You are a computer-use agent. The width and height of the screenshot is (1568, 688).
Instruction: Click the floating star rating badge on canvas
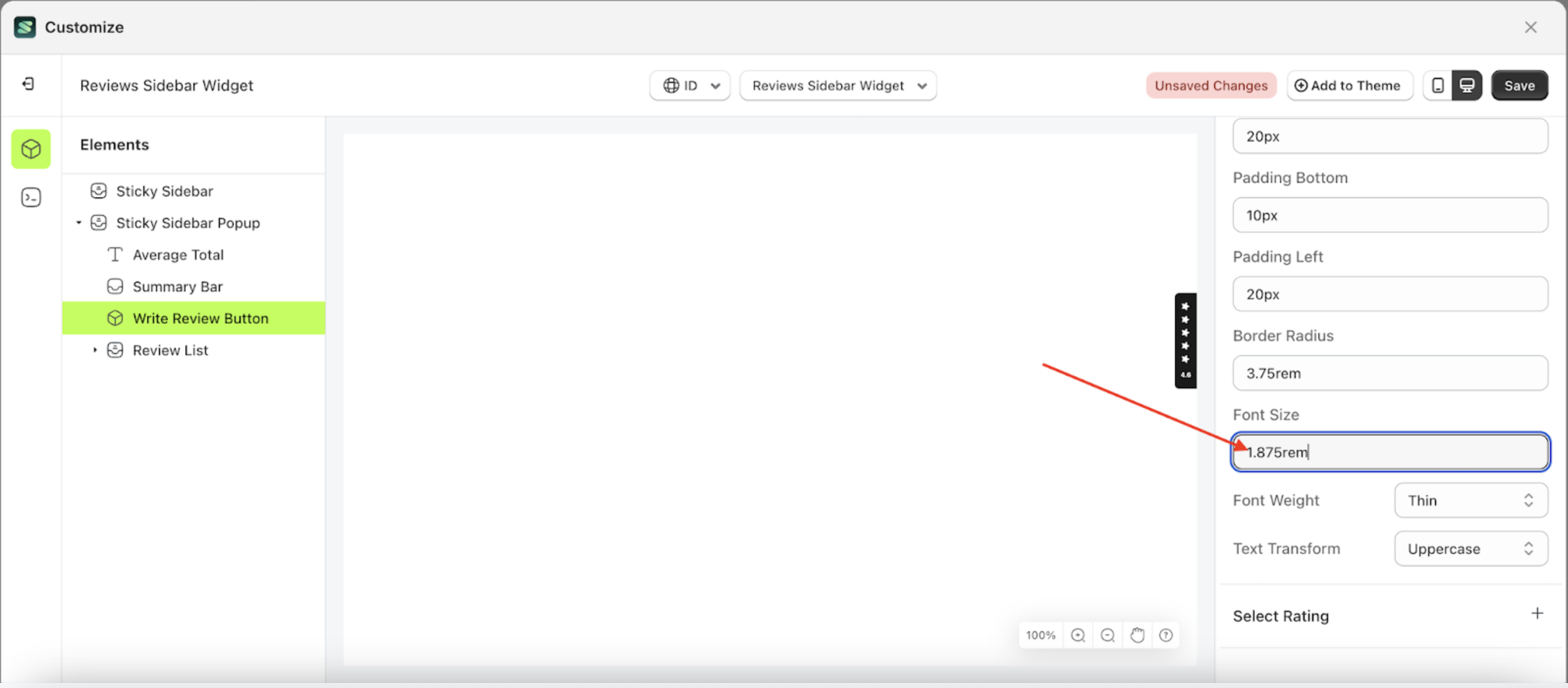1185,340
